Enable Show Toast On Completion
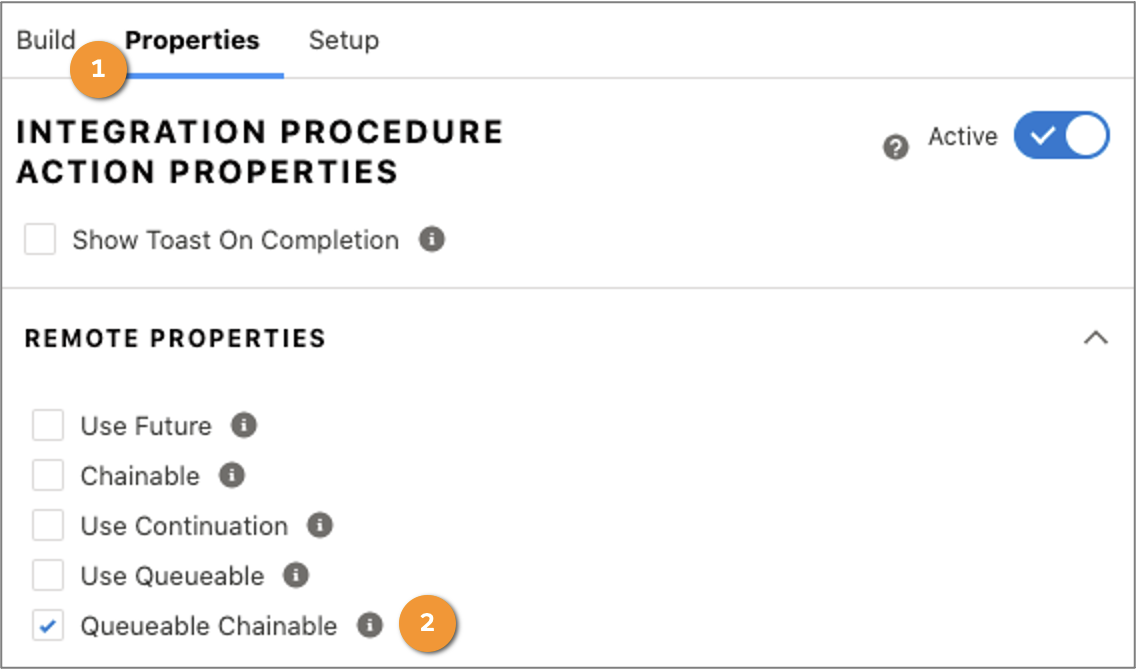The image size is (1136, 670). (x=40, y=239)
